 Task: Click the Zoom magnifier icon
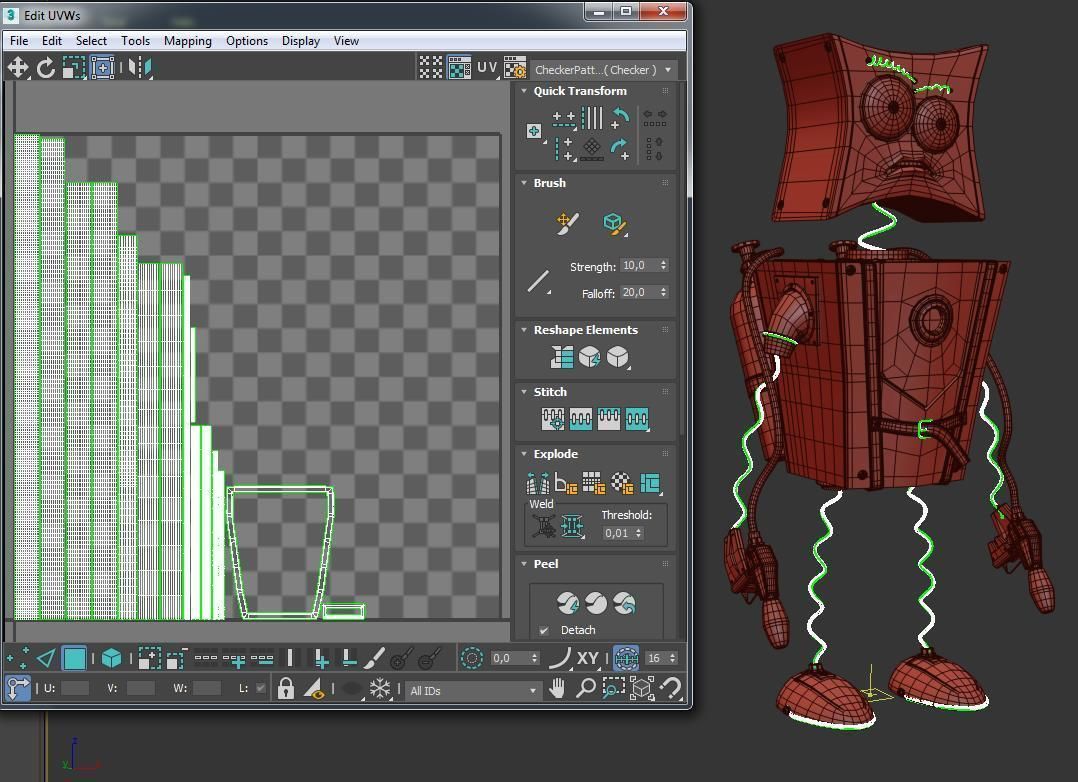tap(585, 689)
